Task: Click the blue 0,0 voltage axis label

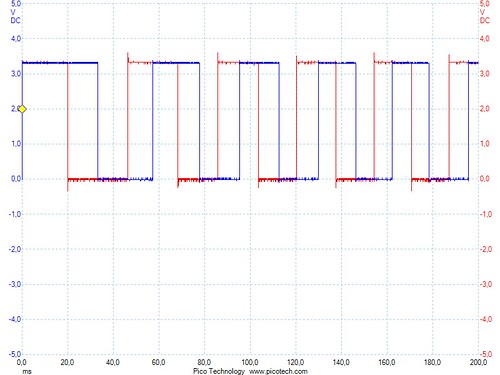Action: (16, 179)
